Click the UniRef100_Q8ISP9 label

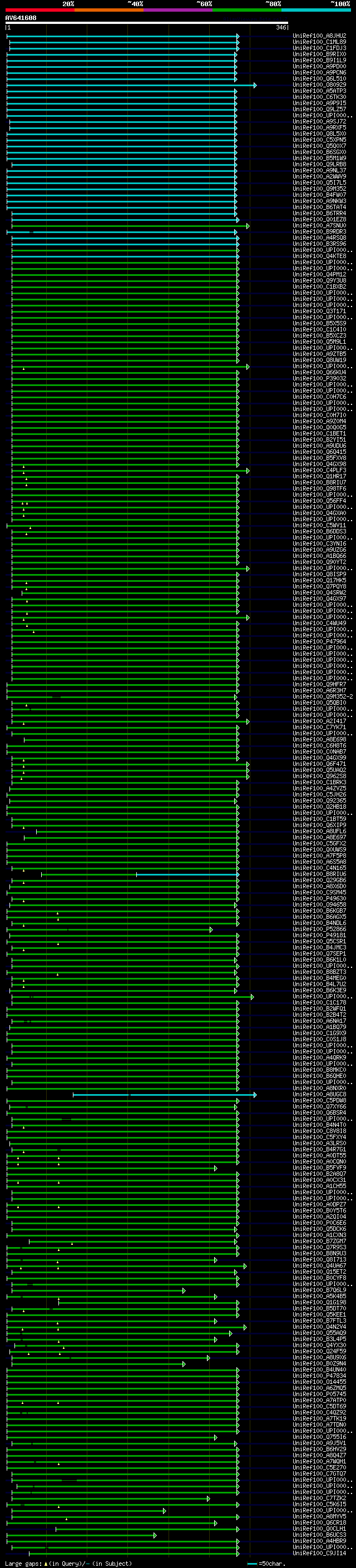pos(319,574)
